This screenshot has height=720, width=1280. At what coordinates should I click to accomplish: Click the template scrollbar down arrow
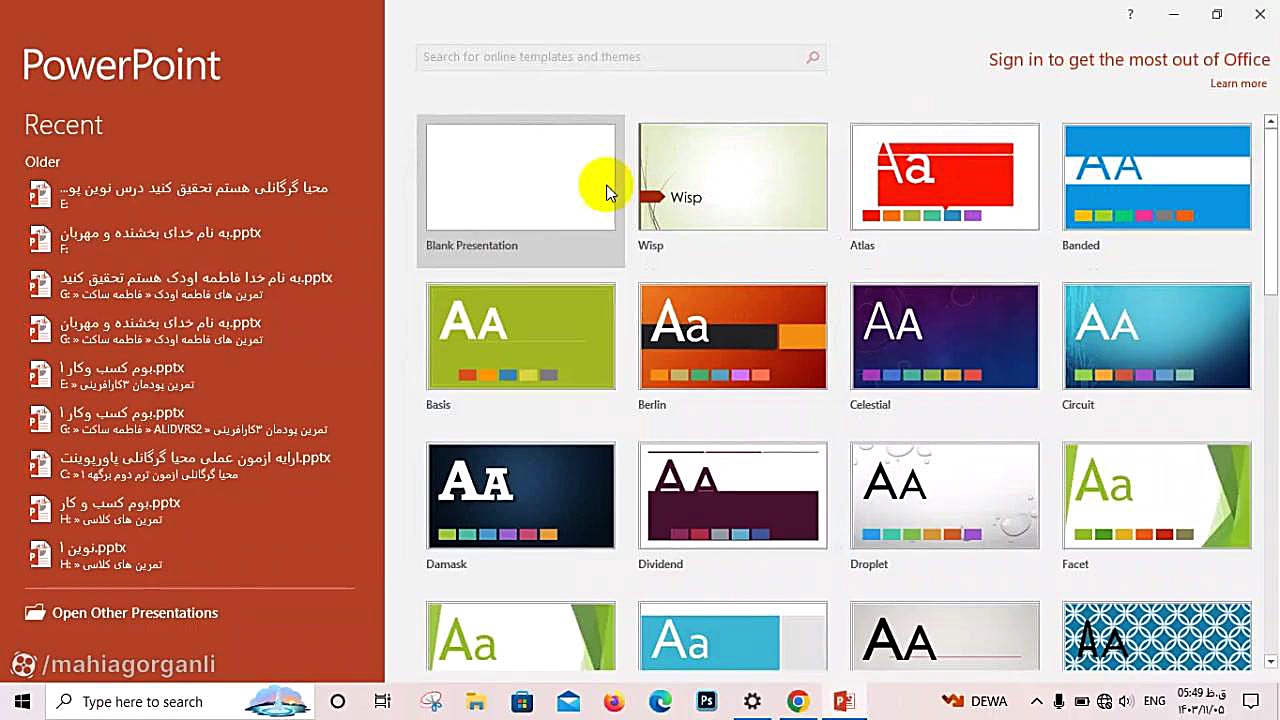pyautogui.click(x=1271, y=661)
